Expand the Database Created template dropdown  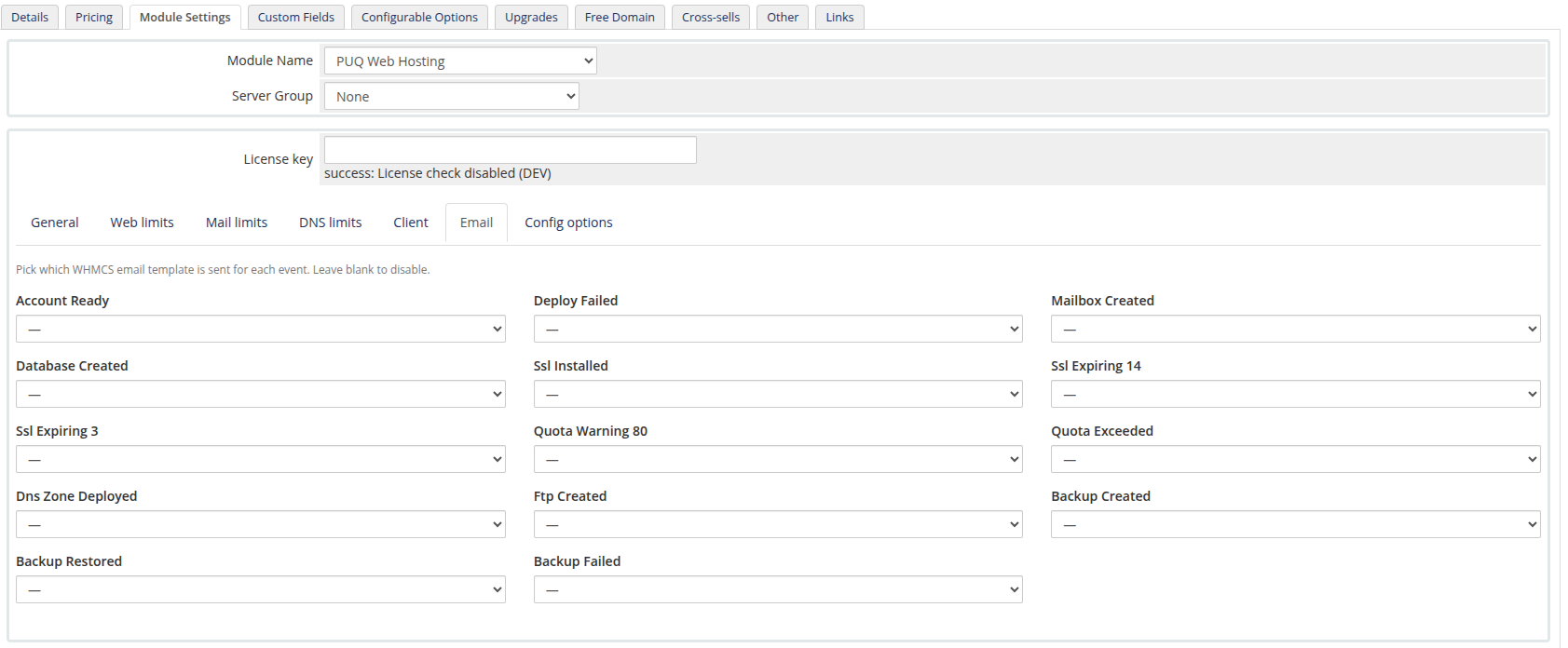(261, 394)
